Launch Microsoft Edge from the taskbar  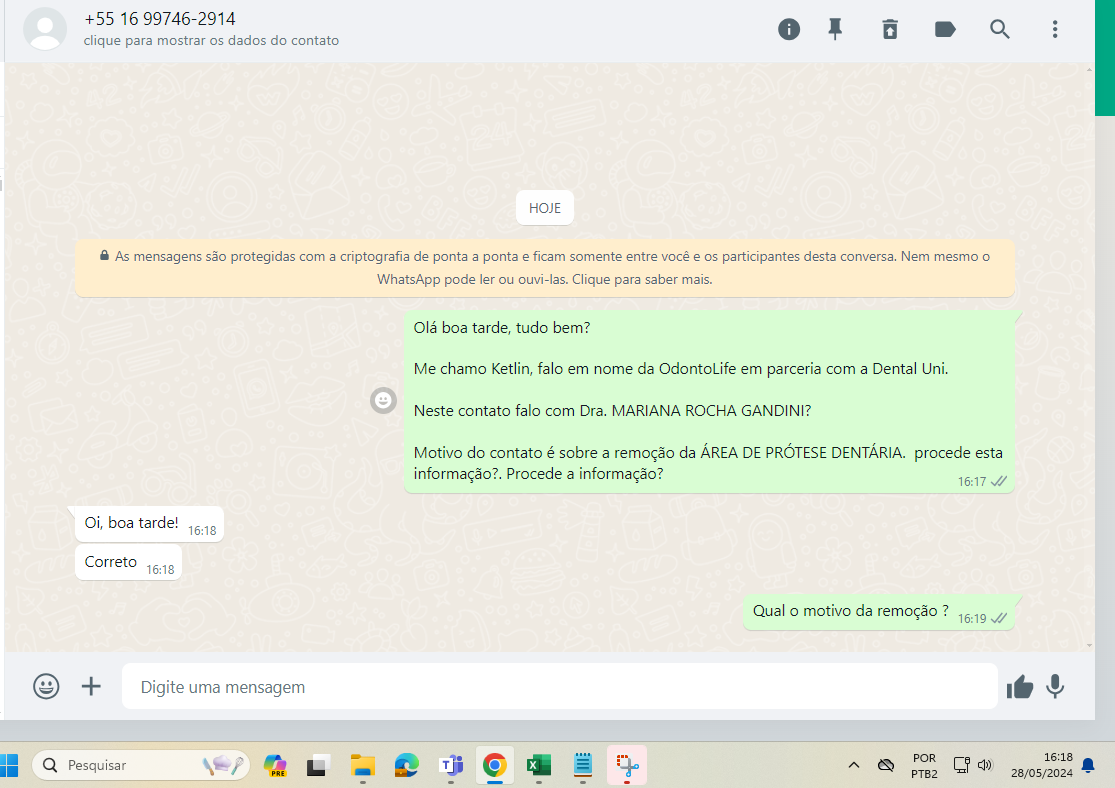coord(407,765)
